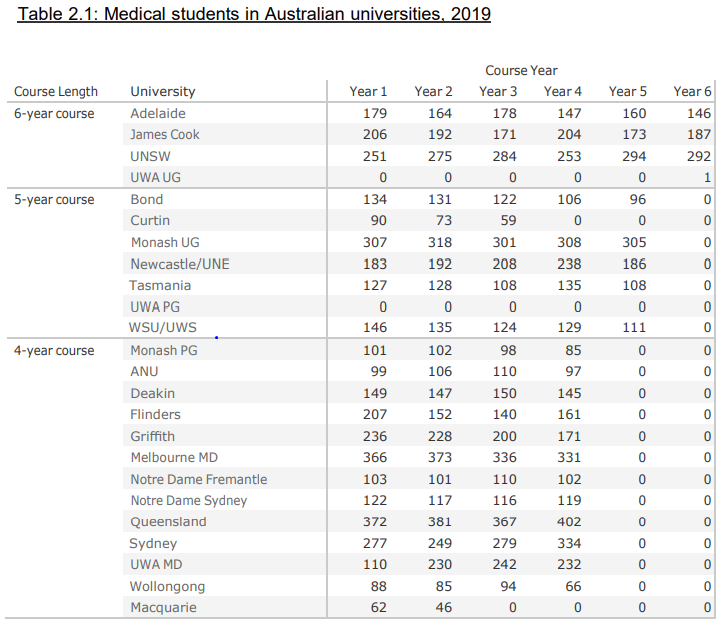The height and width of the screenshot is (619, 718).
Task: Click Bond's Year 5 value 96
Action: [638, 200]
